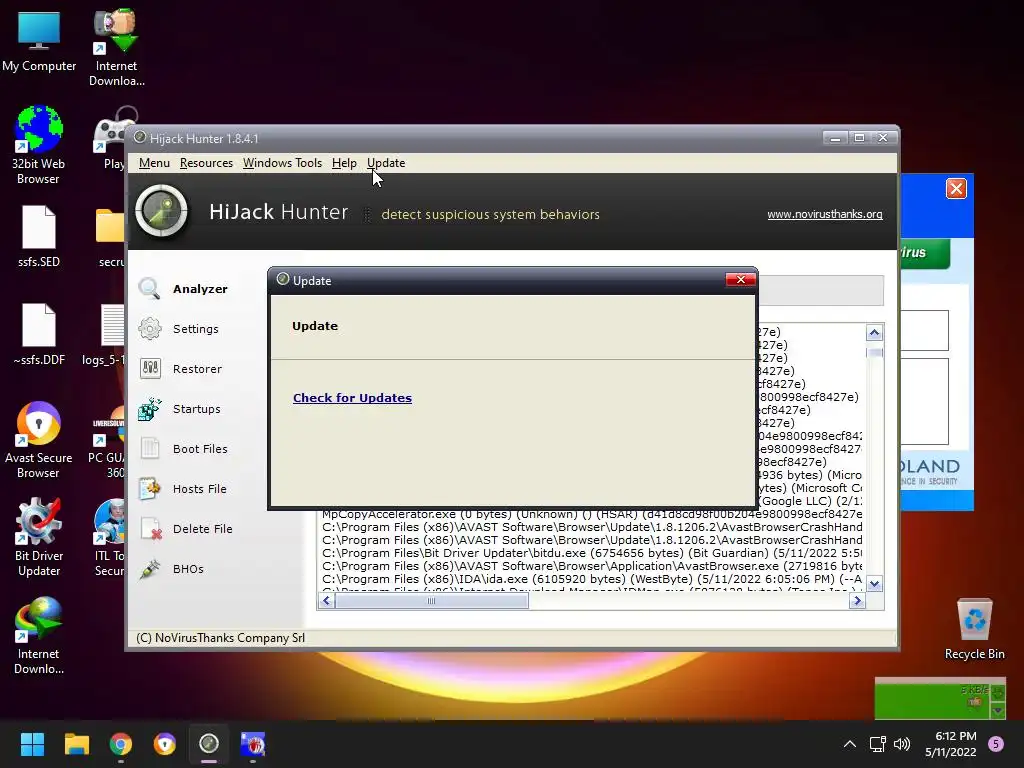Open the Settings gear icon in sidebar
The width and height of the screenshot is (1024, 768).
point(150,328)
